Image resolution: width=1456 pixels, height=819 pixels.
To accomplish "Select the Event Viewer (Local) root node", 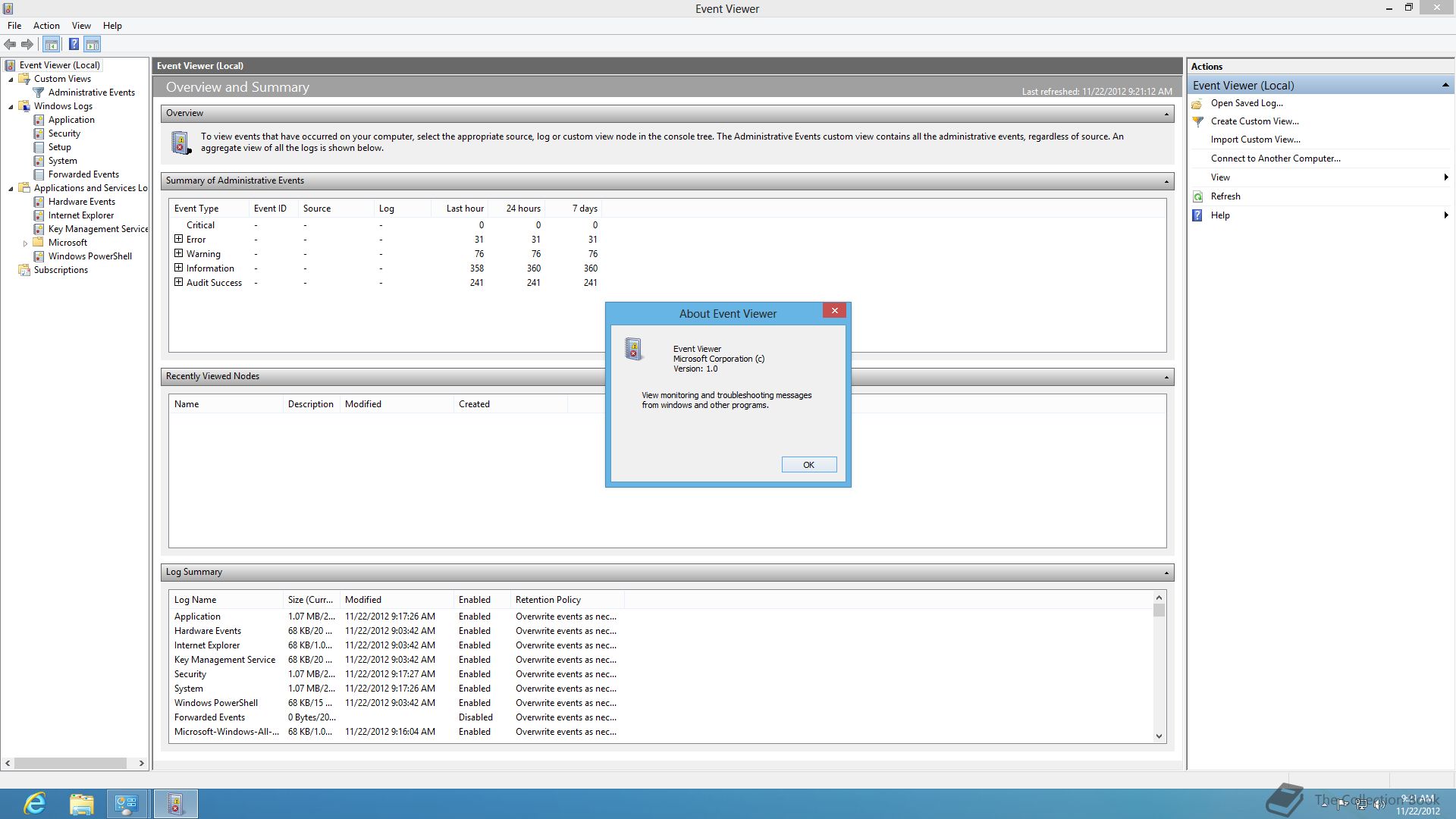I will tap(59, 65).
